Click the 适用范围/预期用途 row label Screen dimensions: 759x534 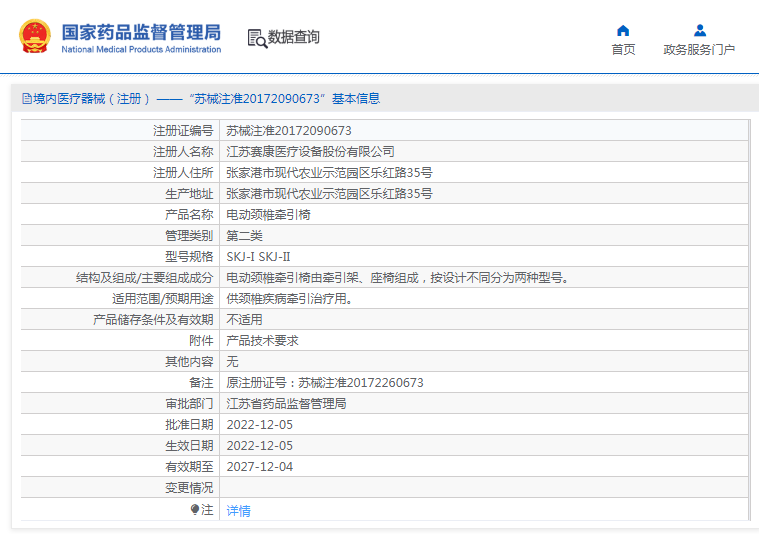(163, 299)
